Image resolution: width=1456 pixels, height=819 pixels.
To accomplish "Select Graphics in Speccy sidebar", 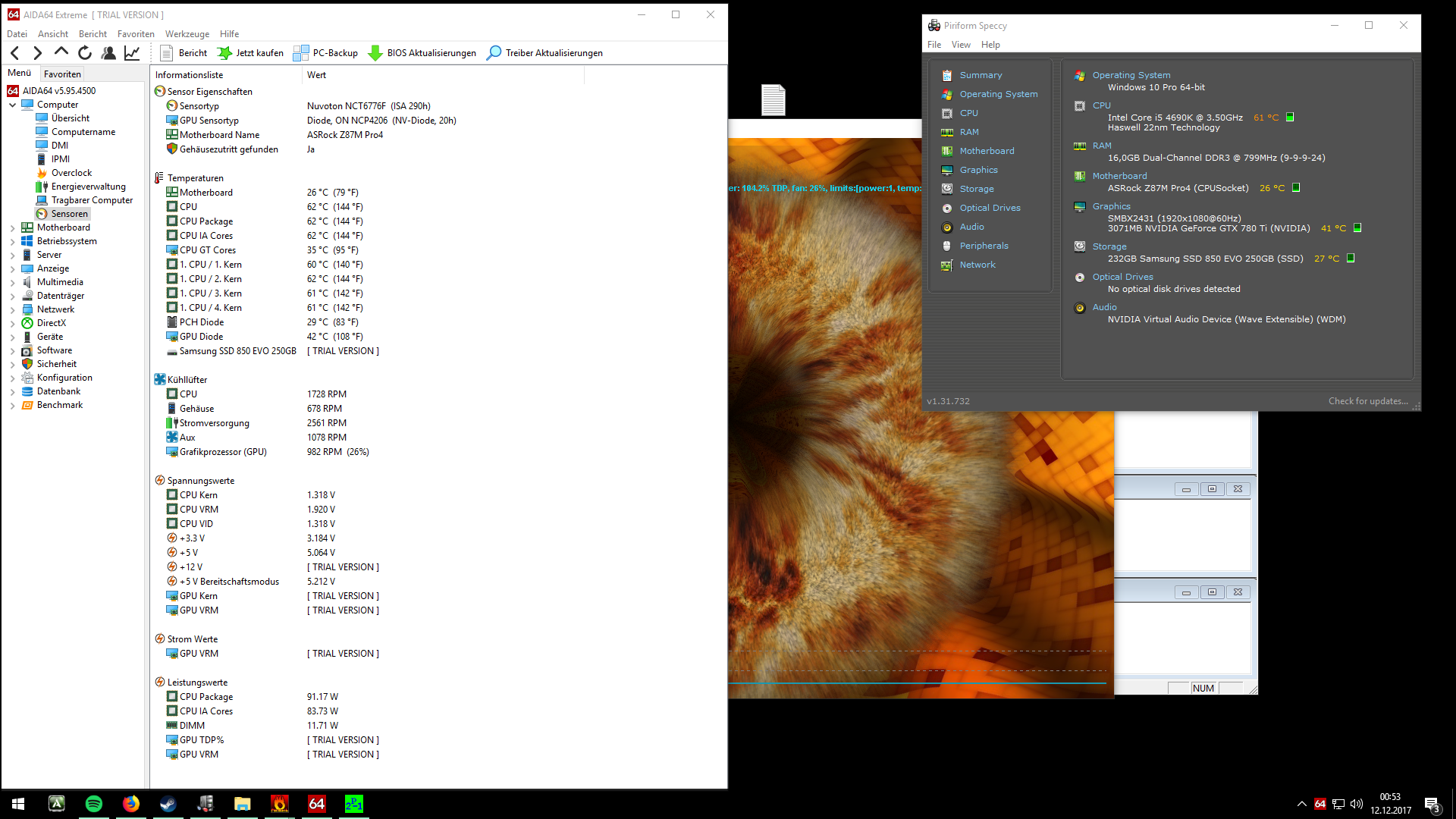I will point(978,170).
